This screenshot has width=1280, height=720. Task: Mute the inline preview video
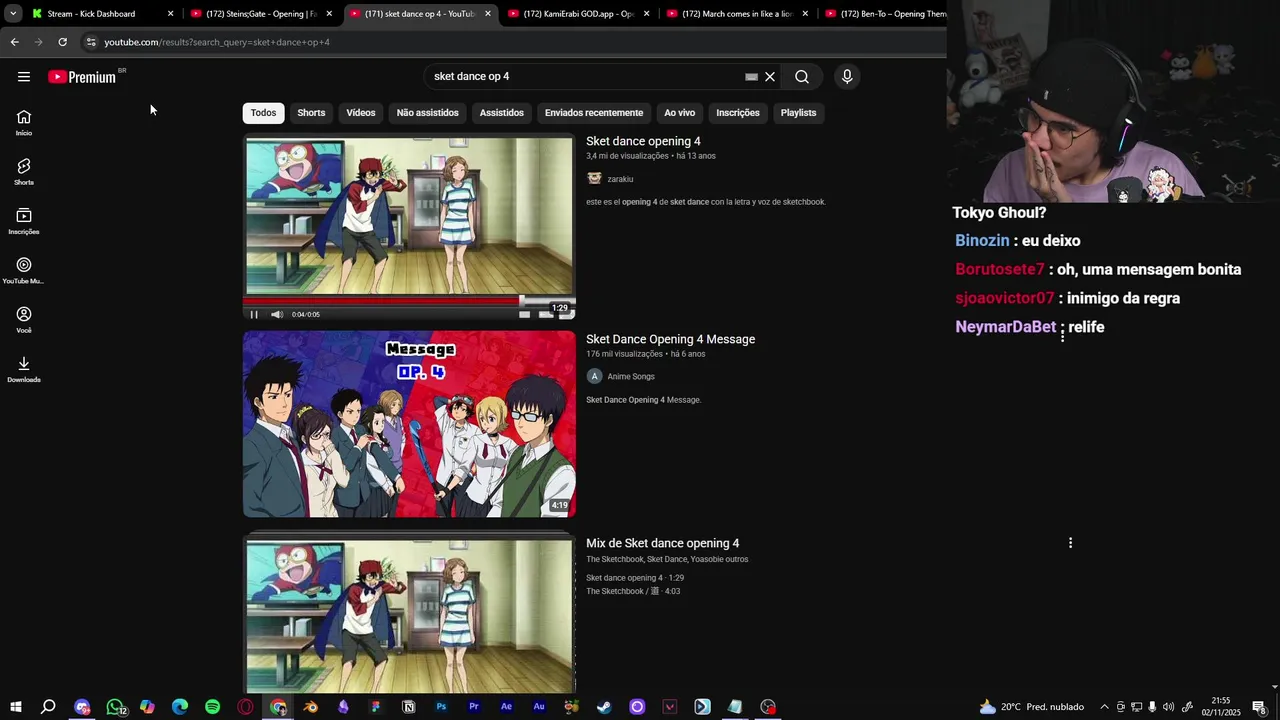click(277, 314)
